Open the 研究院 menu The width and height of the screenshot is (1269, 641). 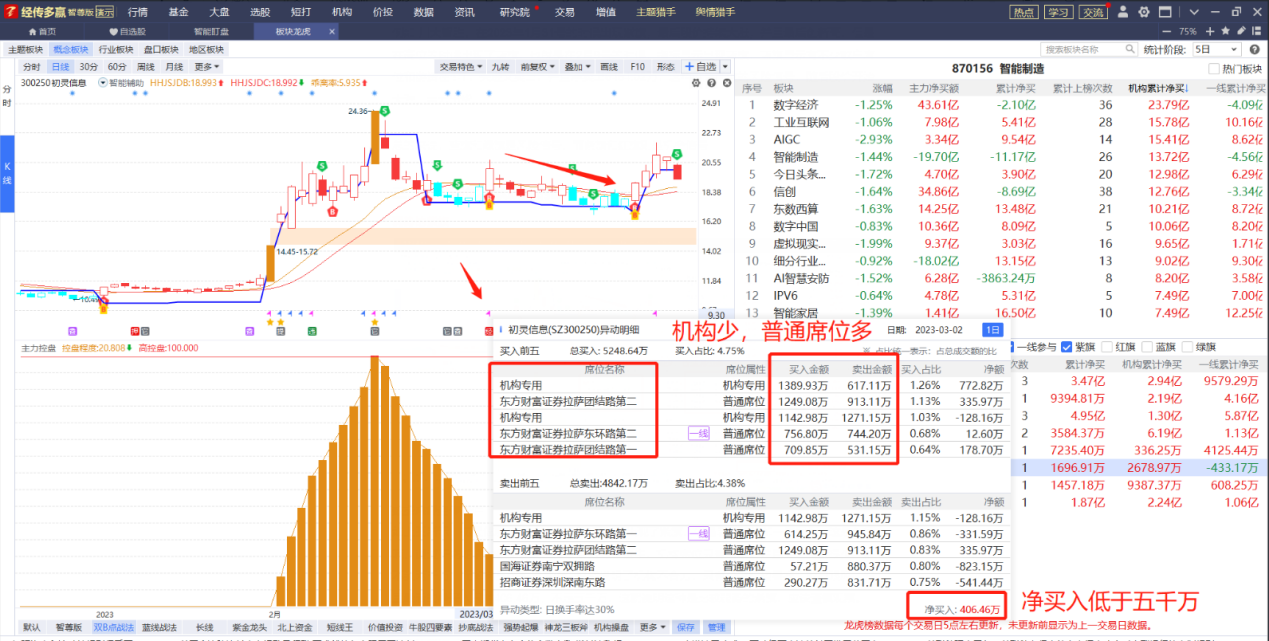(515, 12)
